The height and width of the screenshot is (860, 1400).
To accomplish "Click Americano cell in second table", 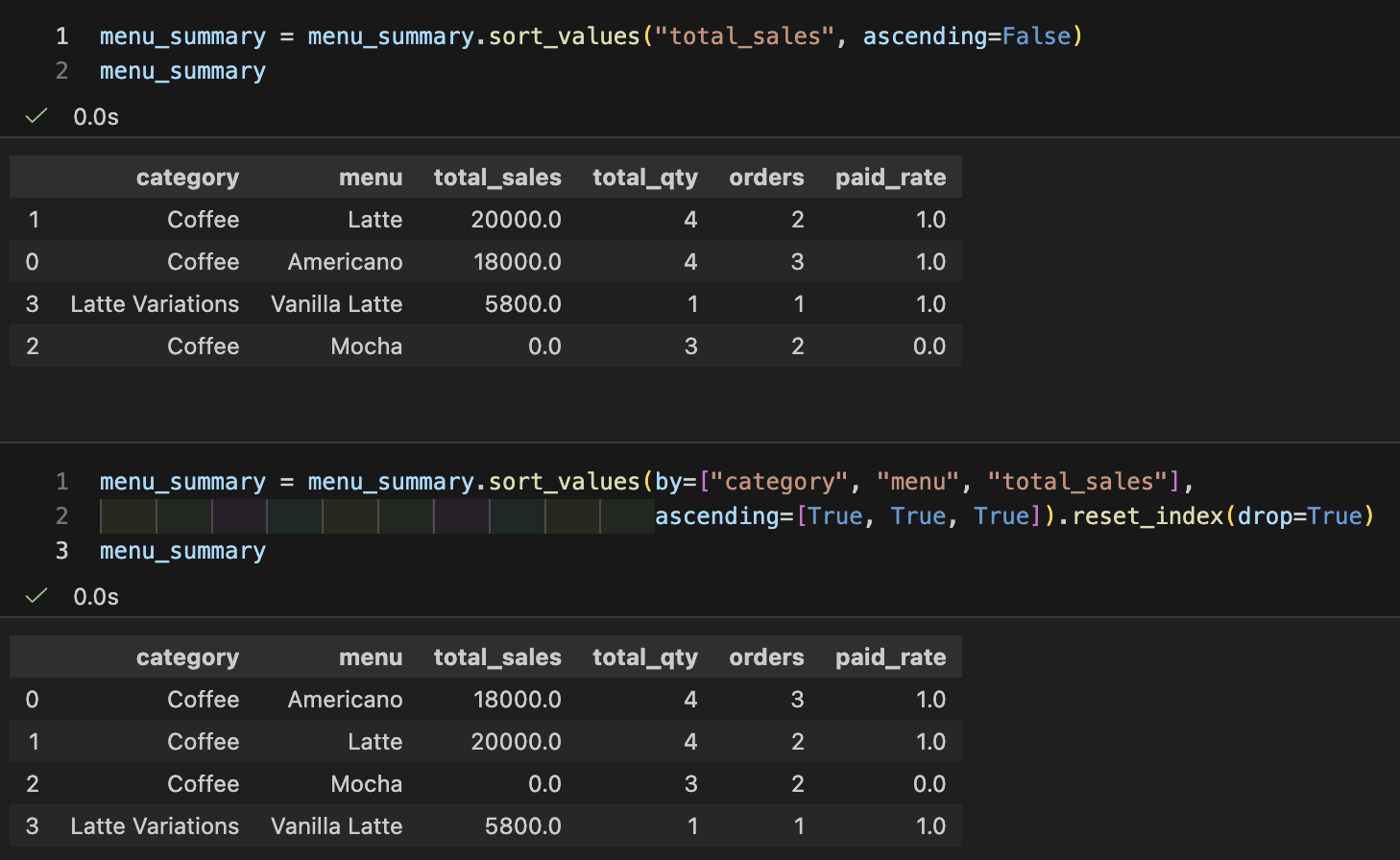I will click(x=345, y=700).
